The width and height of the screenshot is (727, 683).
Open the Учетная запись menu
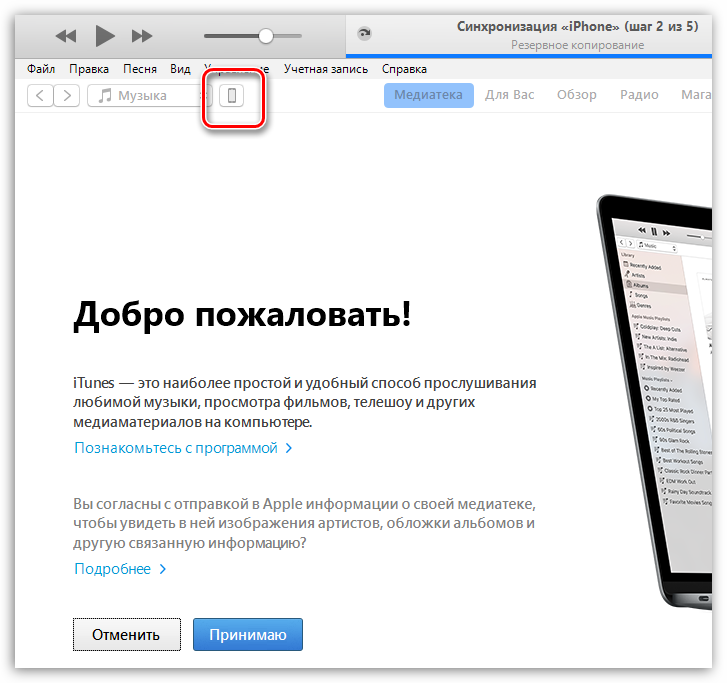pos(326,69)
